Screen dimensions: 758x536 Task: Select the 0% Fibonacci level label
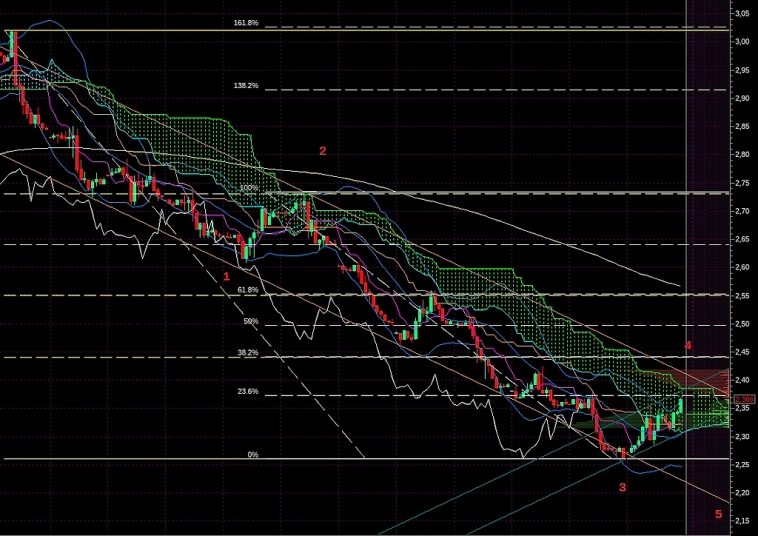[253, 455]
